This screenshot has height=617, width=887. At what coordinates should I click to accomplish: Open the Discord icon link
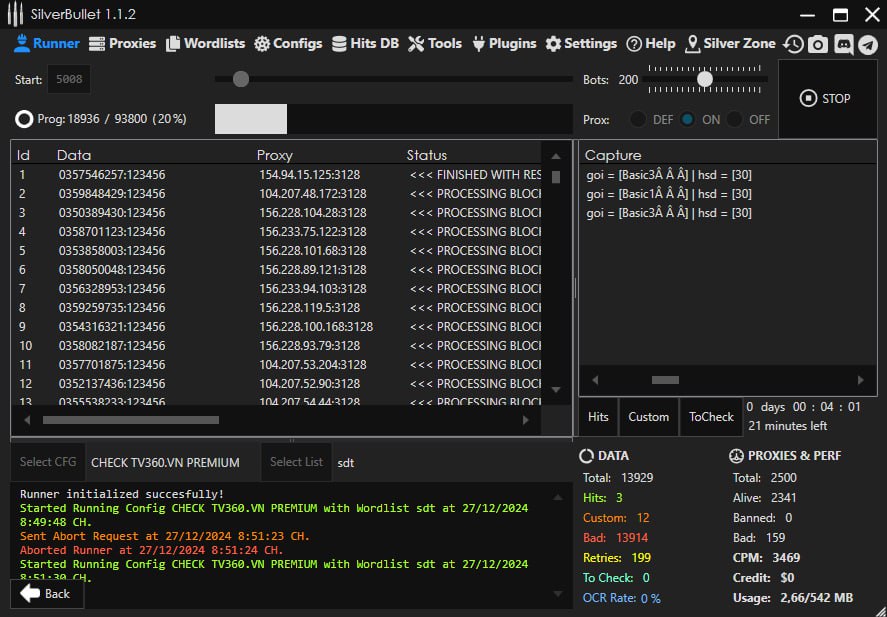tap(843, 44)
